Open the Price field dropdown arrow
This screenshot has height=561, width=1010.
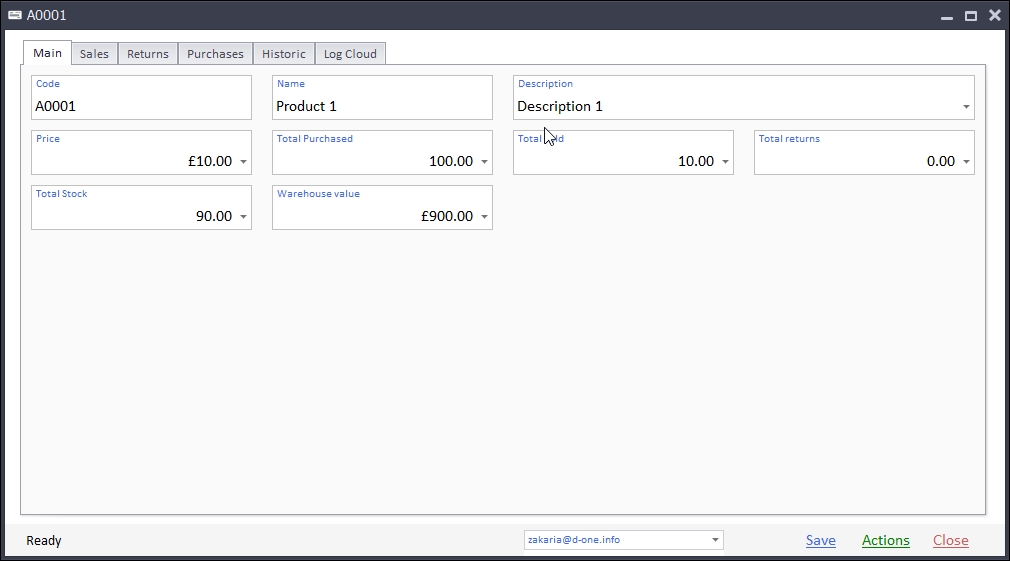click(243, 162)
